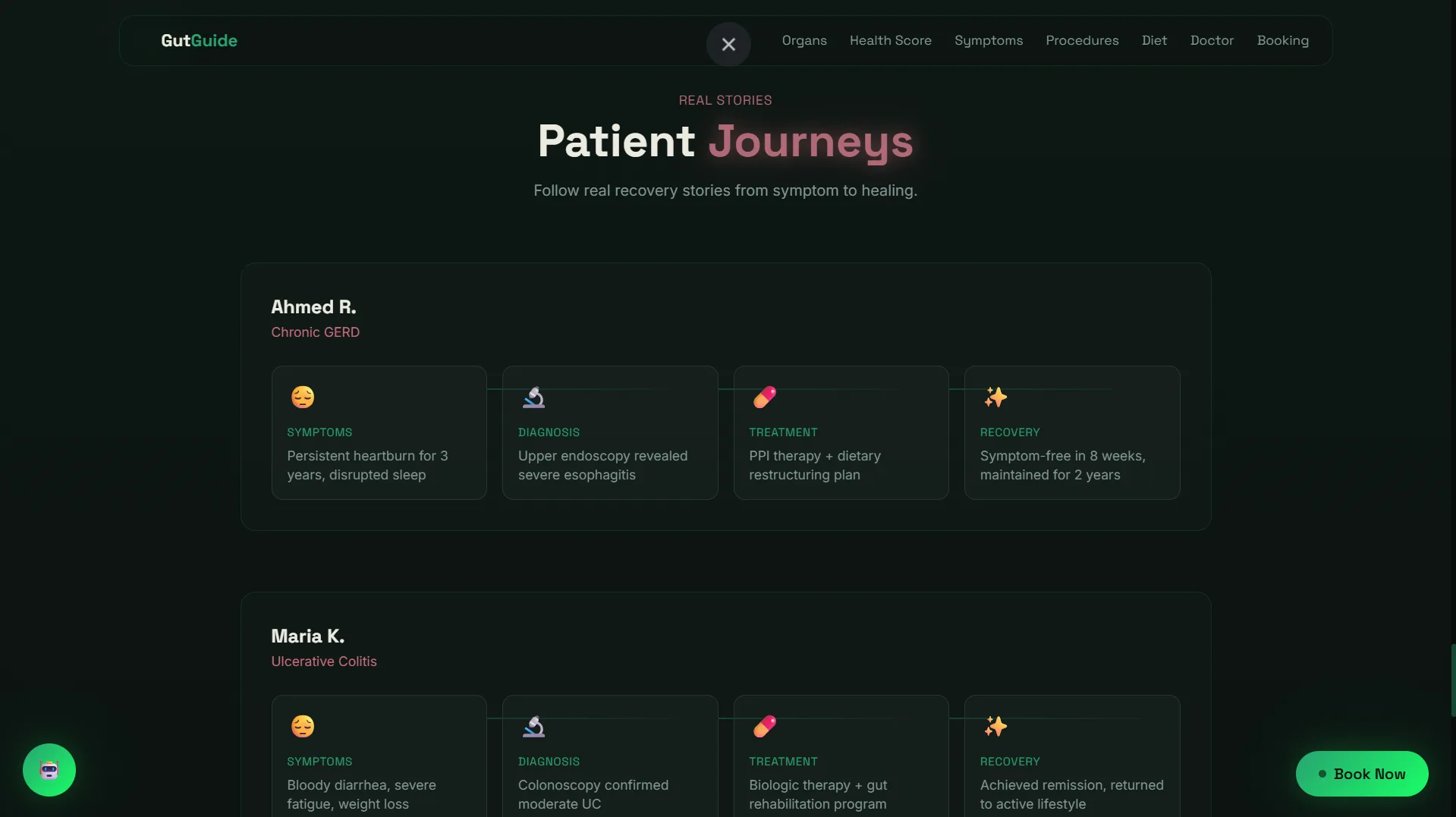This screenshot has height=817, width=1456.
Task: Open the chatbot robot assistant icon
Action: tap(49, 770)
